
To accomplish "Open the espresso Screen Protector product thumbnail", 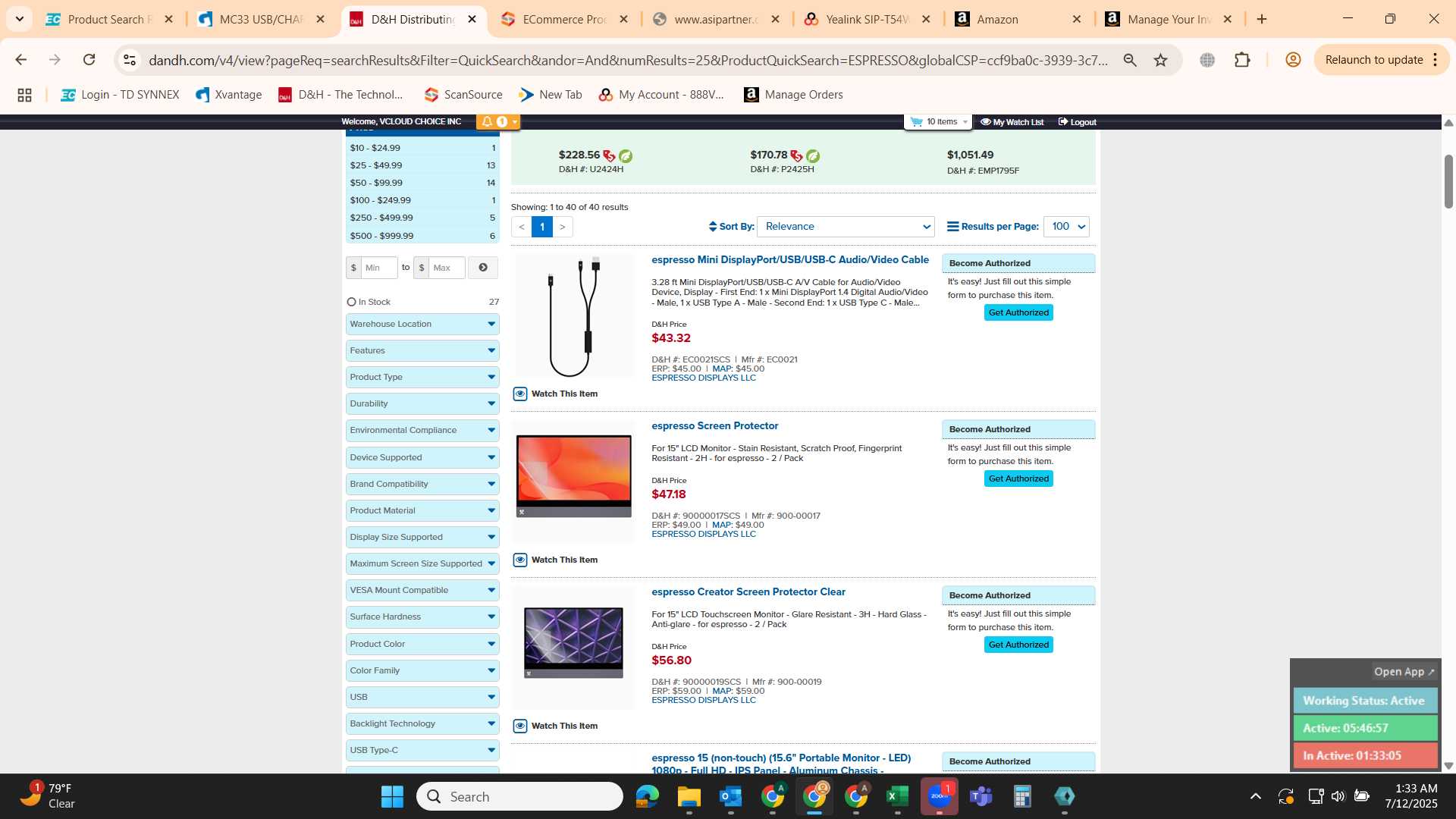I will tap(574, 475).
